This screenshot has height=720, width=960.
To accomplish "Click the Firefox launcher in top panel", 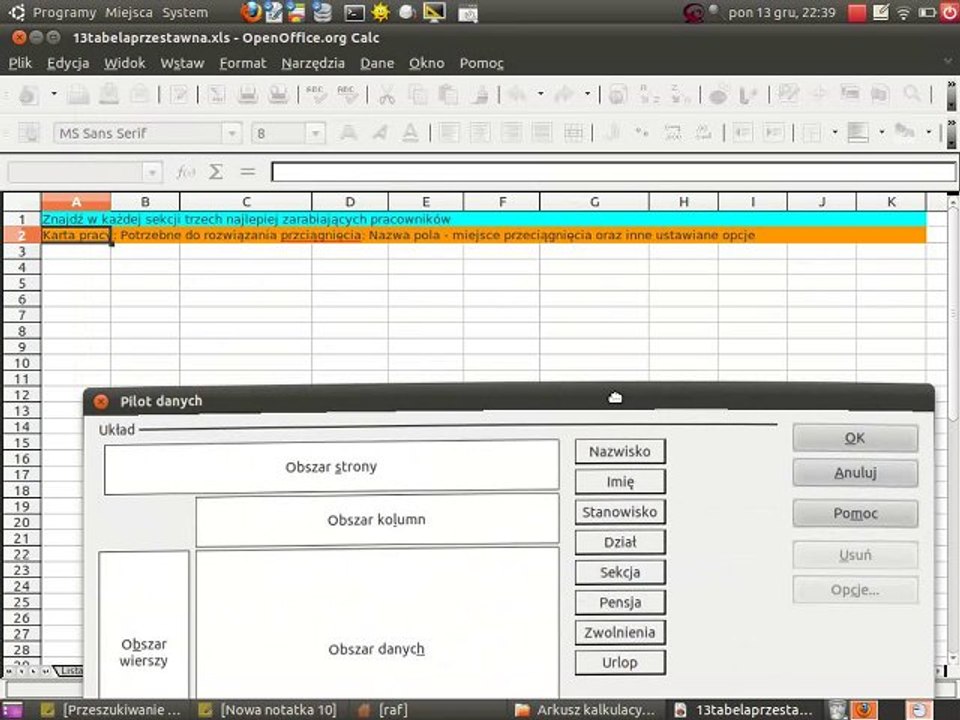I will point(251,12).
